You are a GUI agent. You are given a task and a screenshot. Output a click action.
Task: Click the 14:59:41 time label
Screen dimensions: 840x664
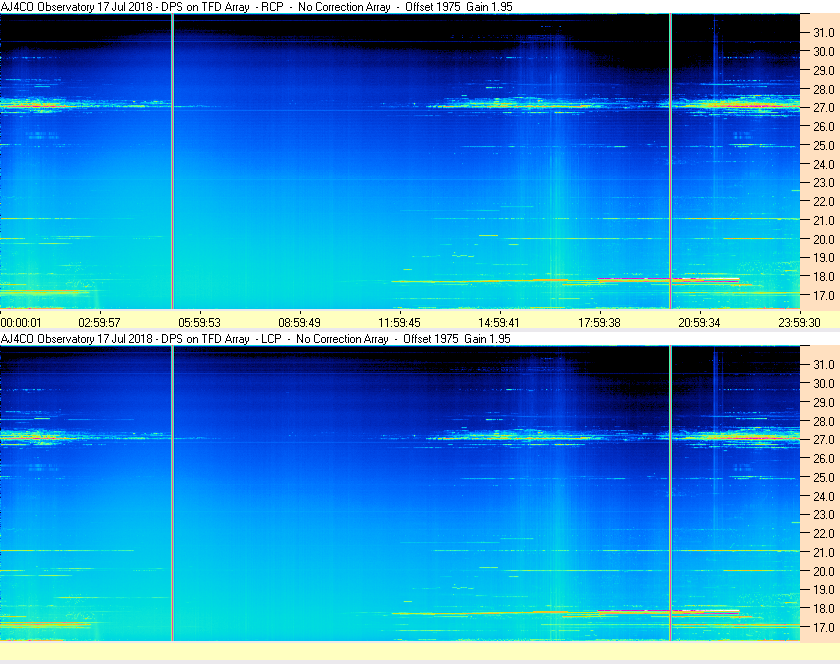click(x=499, y=323)
